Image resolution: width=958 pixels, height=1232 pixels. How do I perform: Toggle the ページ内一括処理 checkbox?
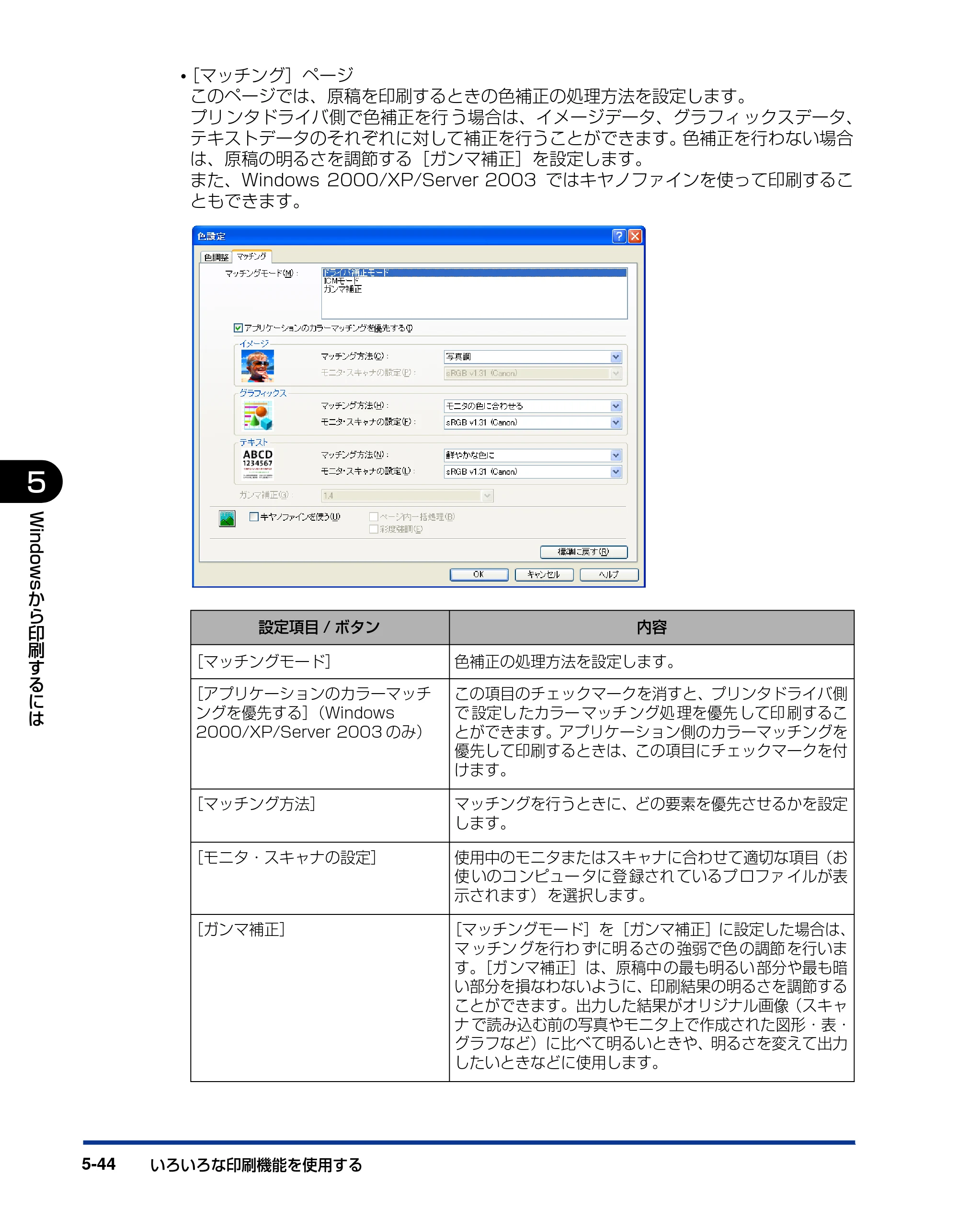[374, 516]
